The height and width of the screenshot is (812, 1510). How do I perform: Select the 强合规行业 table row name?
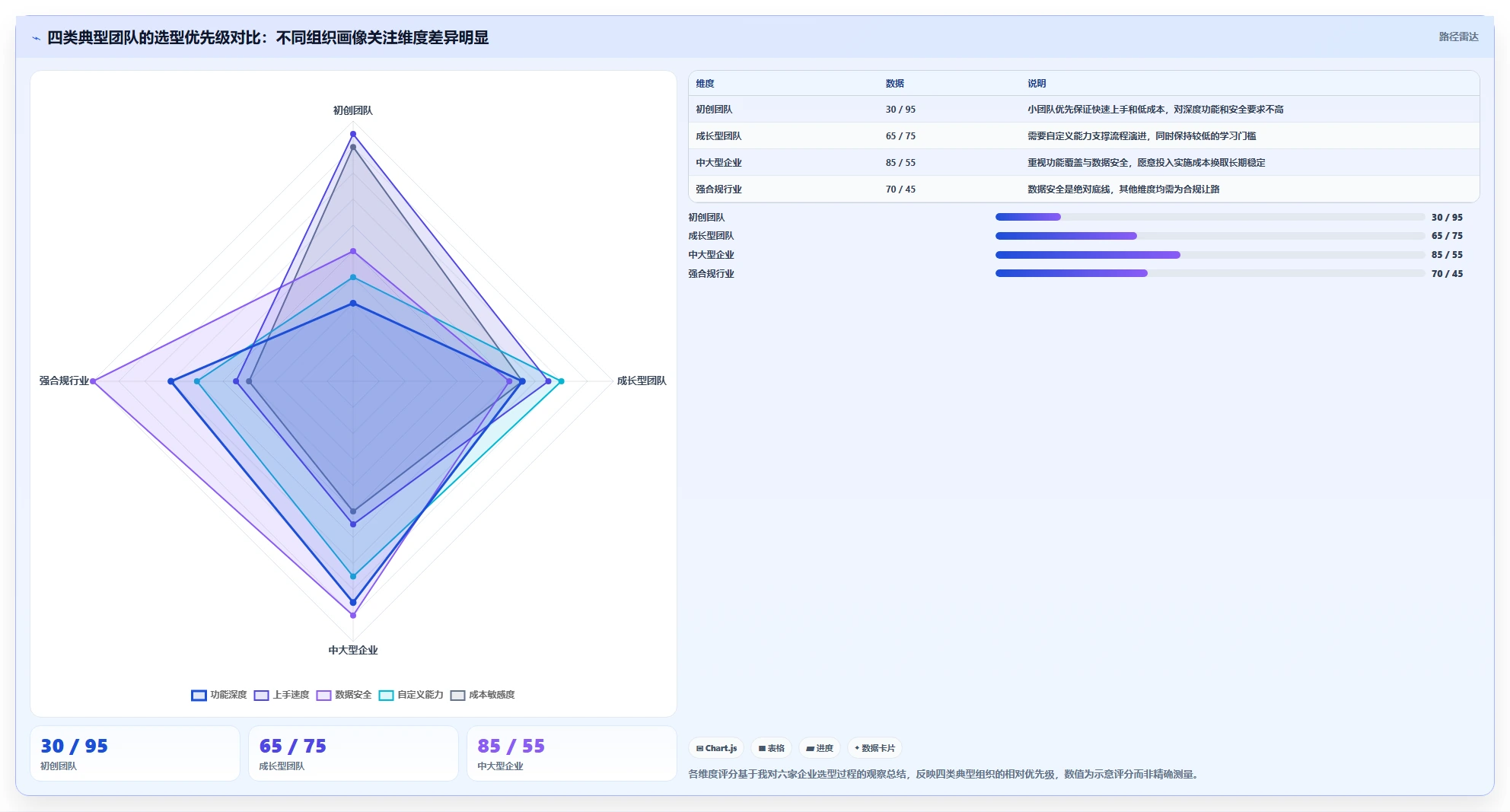click(718, 189)
